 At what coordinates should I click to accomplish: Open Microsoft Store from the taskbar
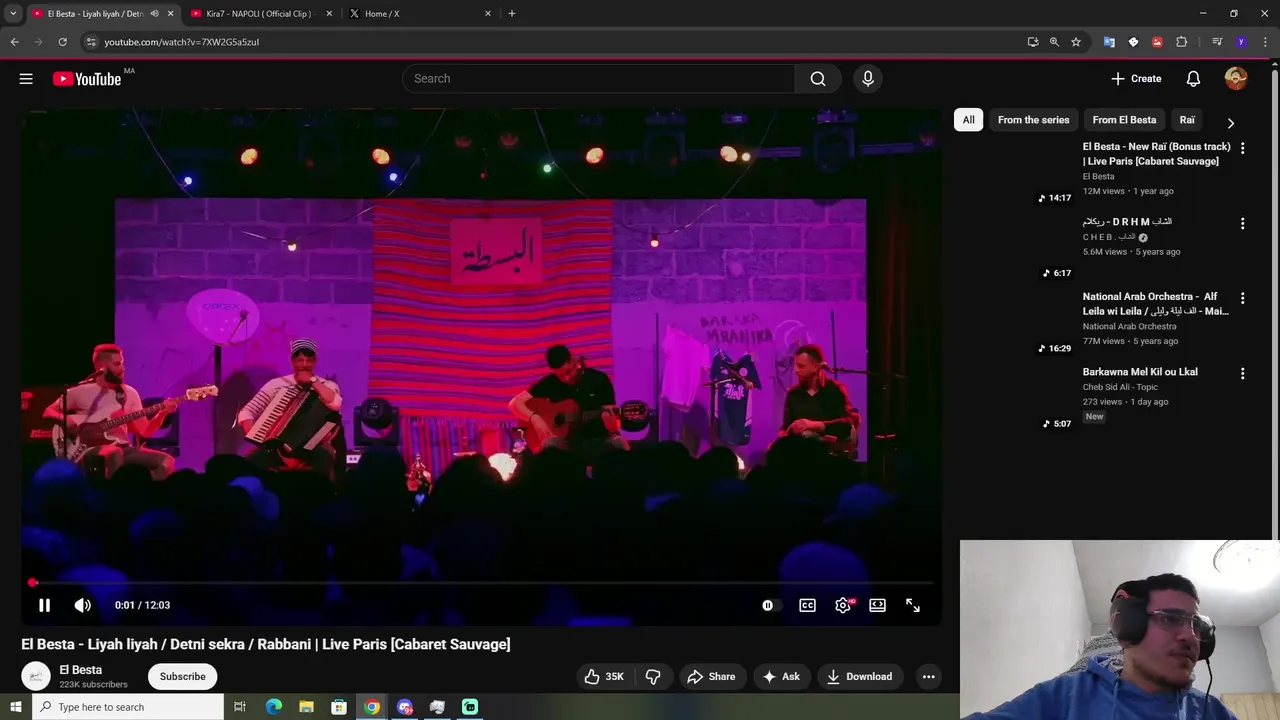(x=339, y=707)
